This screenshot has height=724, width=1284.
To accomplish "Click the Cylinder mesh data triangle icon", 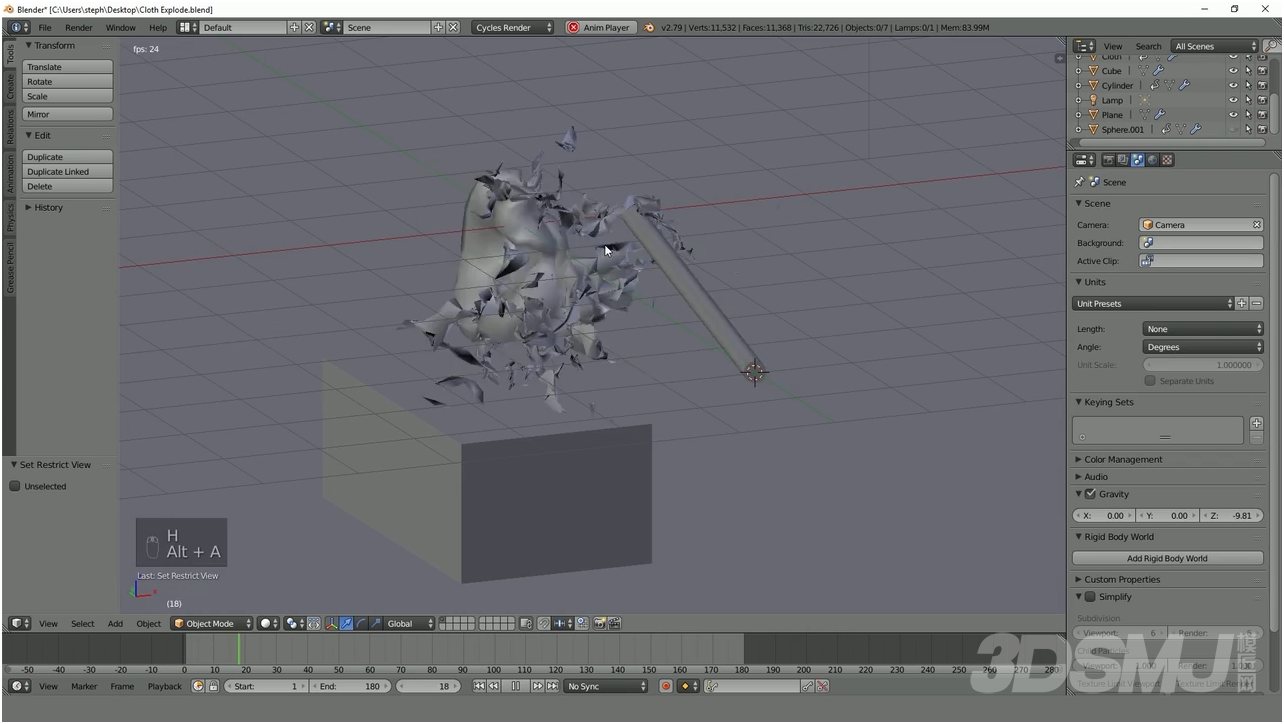I will (x=1169, y=85).
